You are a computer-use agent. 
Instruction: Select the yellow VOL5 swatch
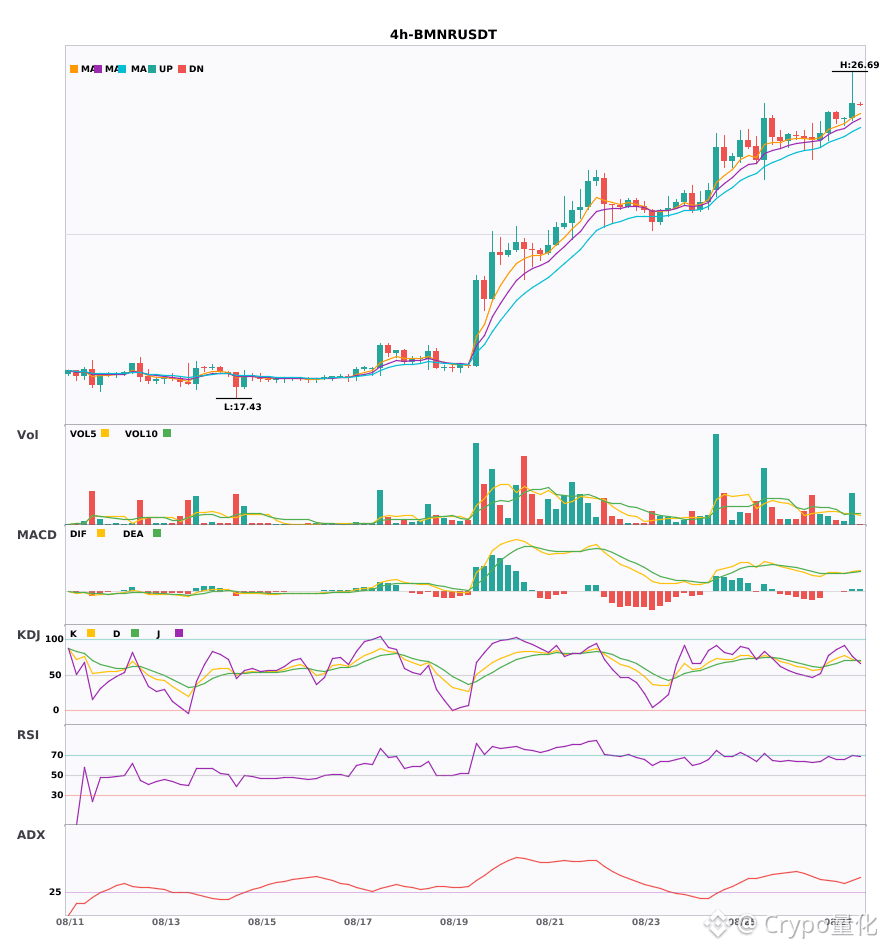(x=105, y=433)
